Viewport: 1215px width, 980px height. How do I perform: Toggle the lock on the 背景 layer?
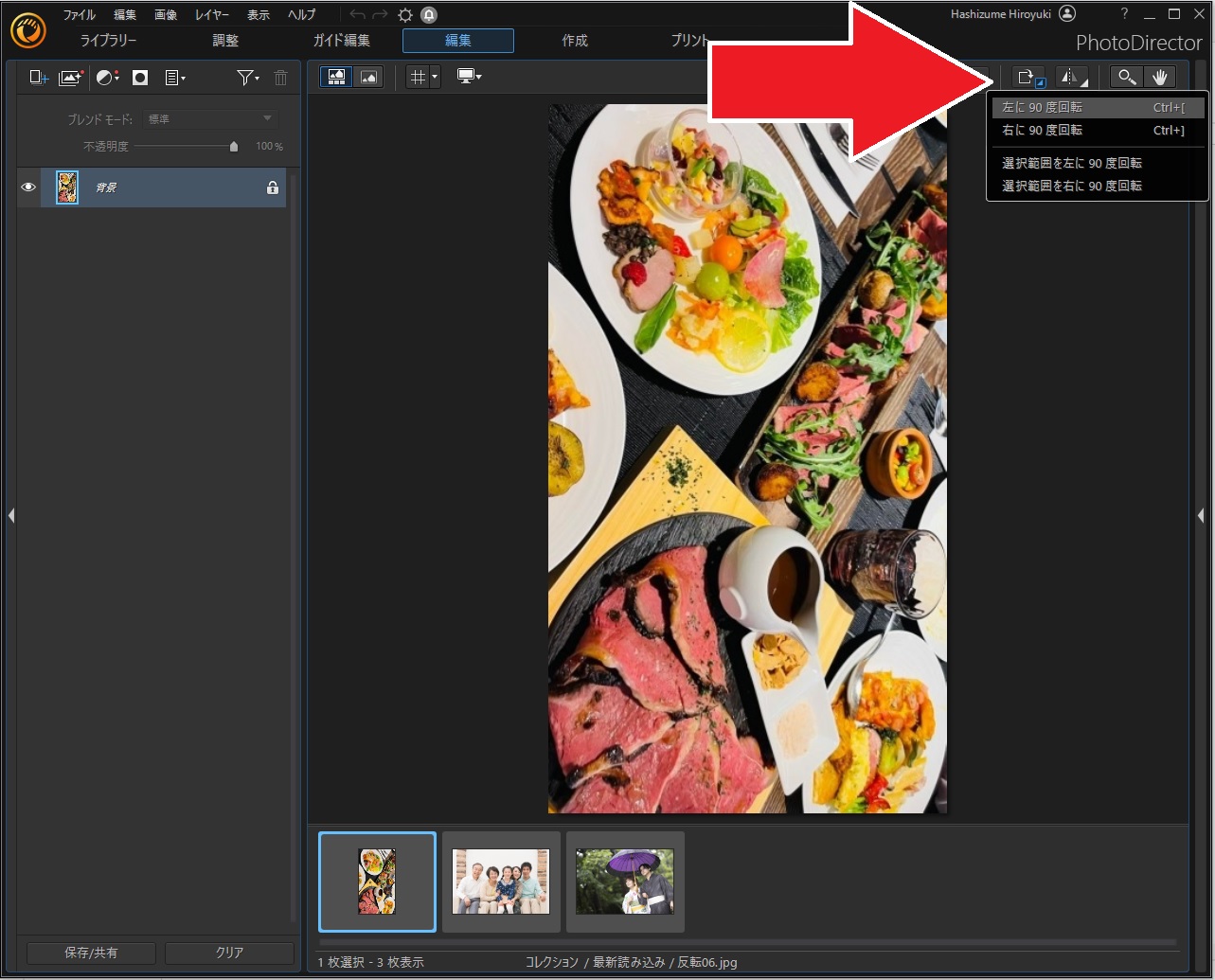click(273, 187)
